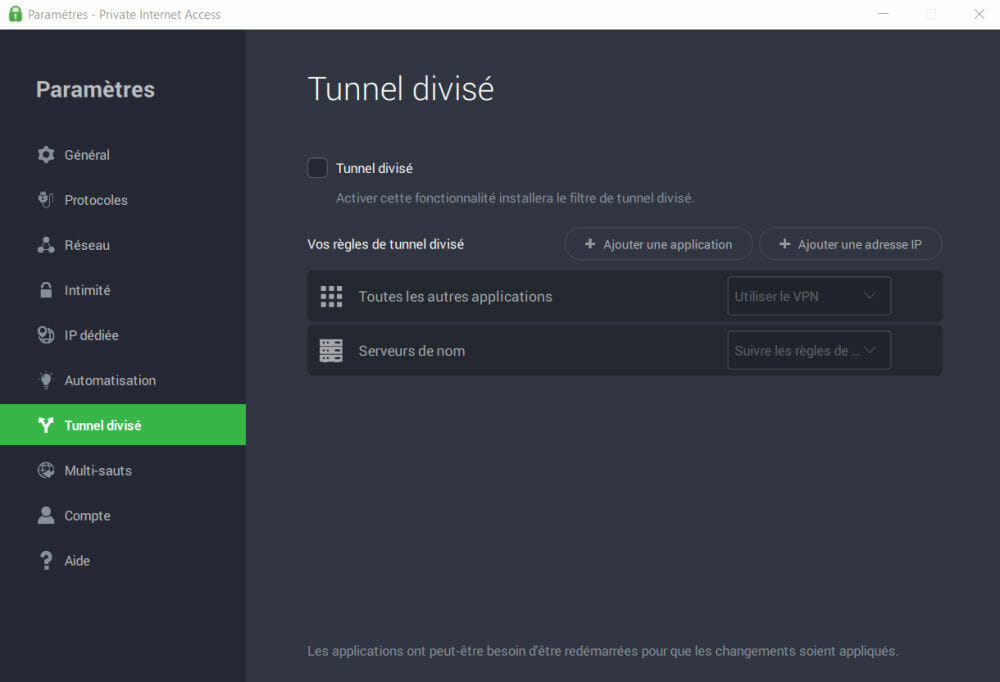Select Tunnel divisé in the sidebar
The width and height of the screenshot is (1000, 682).
pos(122,425)
